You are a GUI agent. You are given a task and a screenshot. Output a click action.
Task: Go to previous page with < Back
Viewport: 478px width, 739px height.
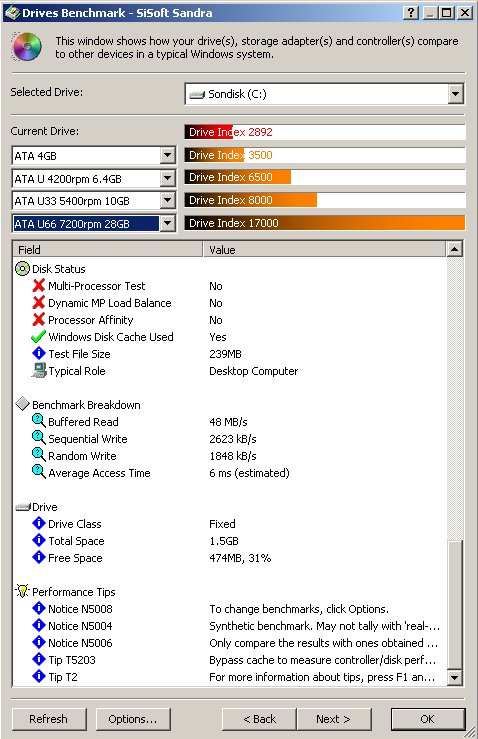tap(259, 719)
